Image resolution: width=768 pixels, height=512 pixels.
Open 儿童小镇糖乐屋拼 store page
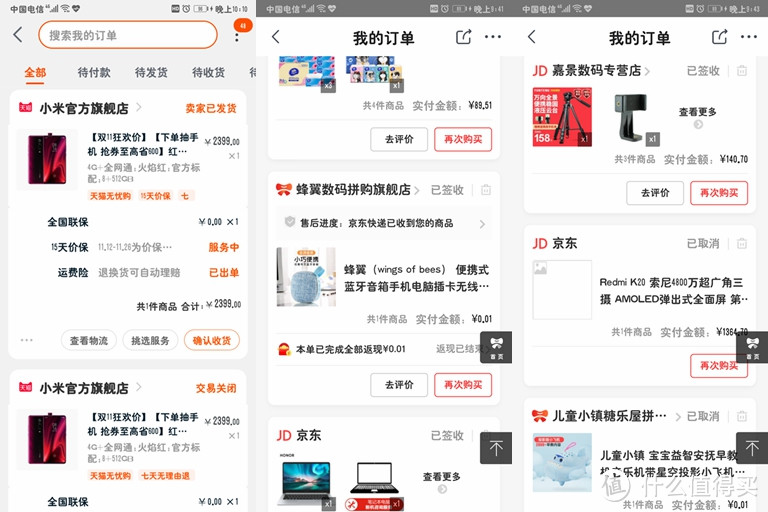point(609,416)
